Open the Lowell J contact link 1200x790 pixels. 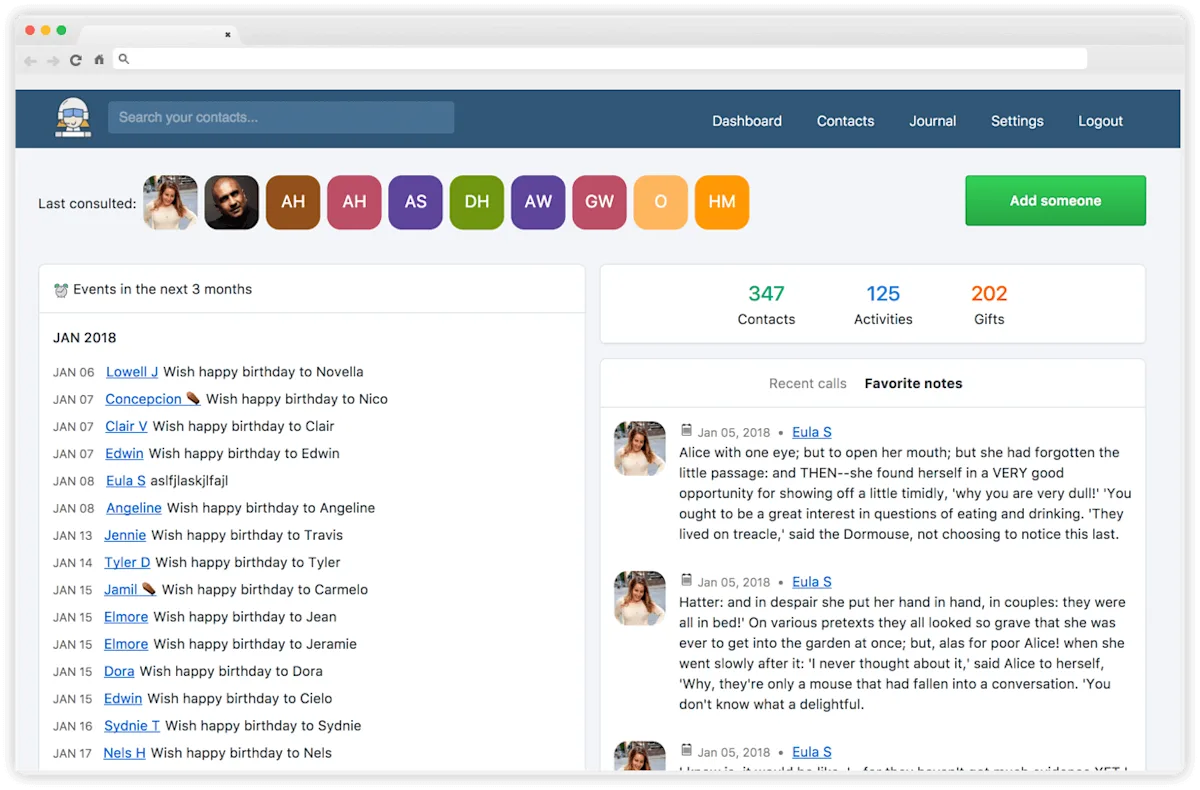[132, 372]
